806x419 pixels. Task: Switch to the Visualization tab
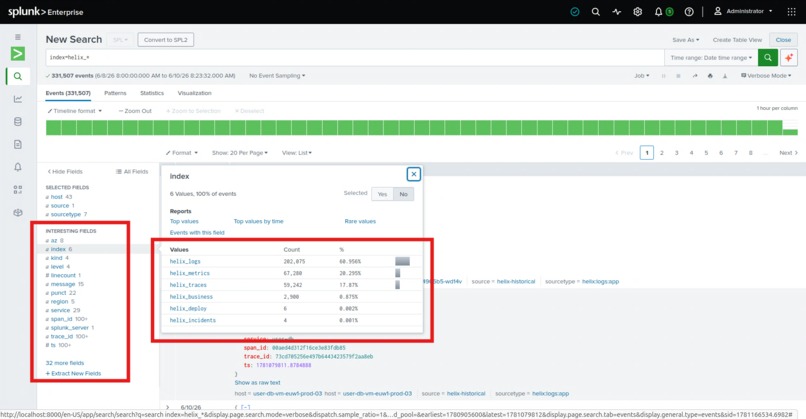pyautogui.click(x=194, y=93)
